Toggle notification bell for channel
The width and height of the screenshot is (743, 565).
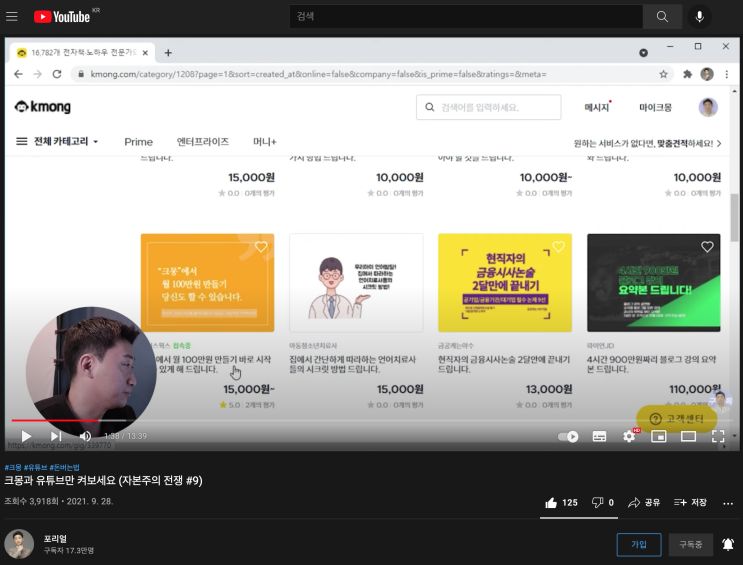pos(728,544)
